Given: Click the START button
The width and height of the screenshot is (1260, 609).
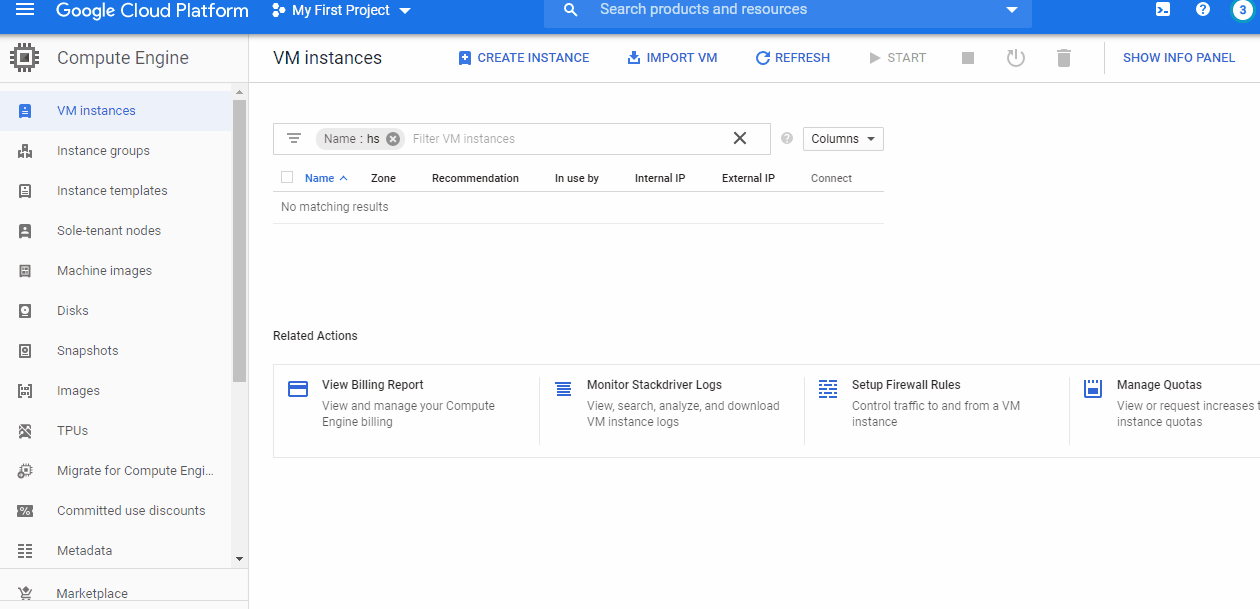Looking at the screenshot, I should coord(897,58).
